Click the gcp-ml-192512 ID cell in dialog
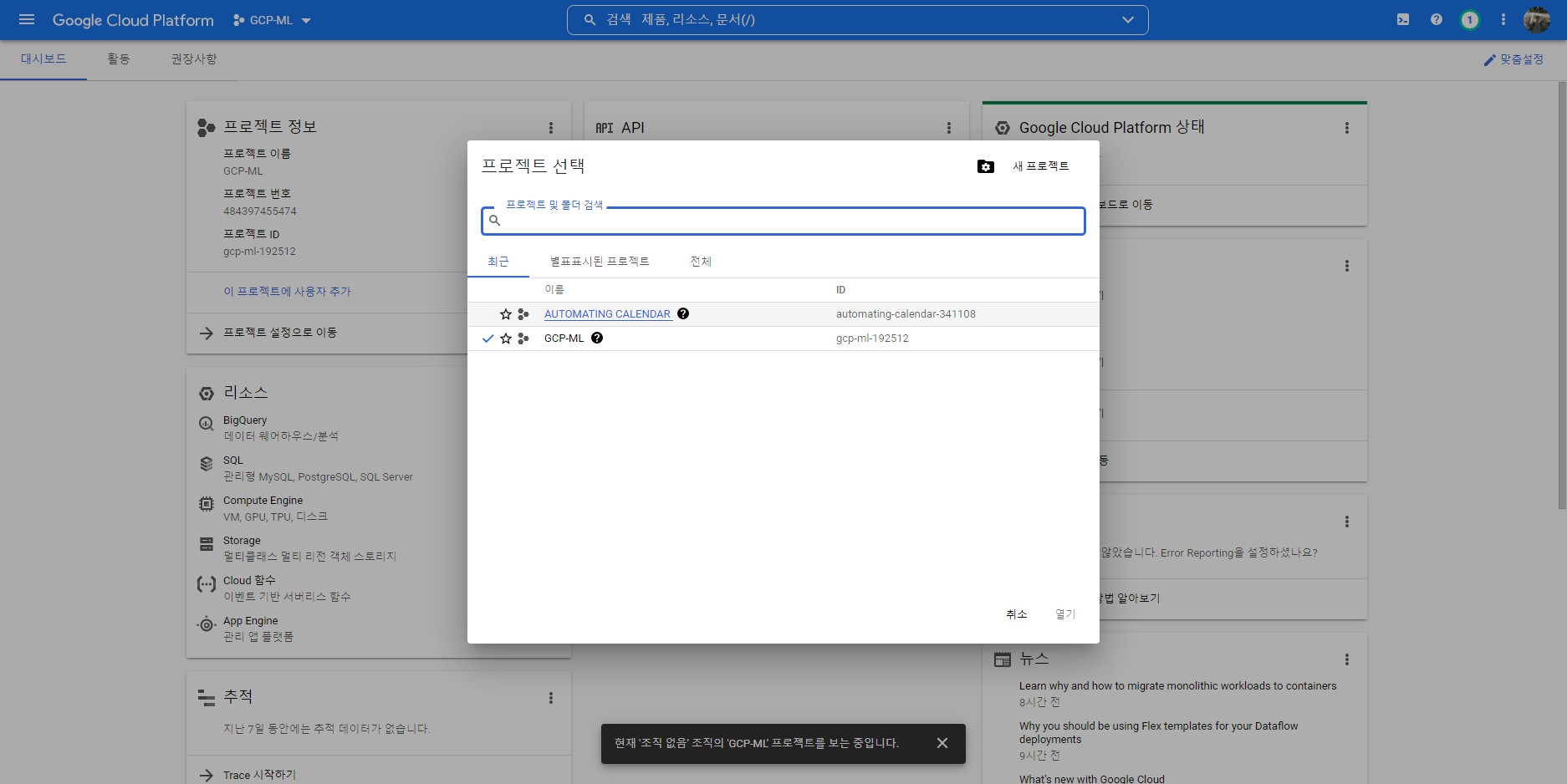The image size is (1567, 784). 872,339
